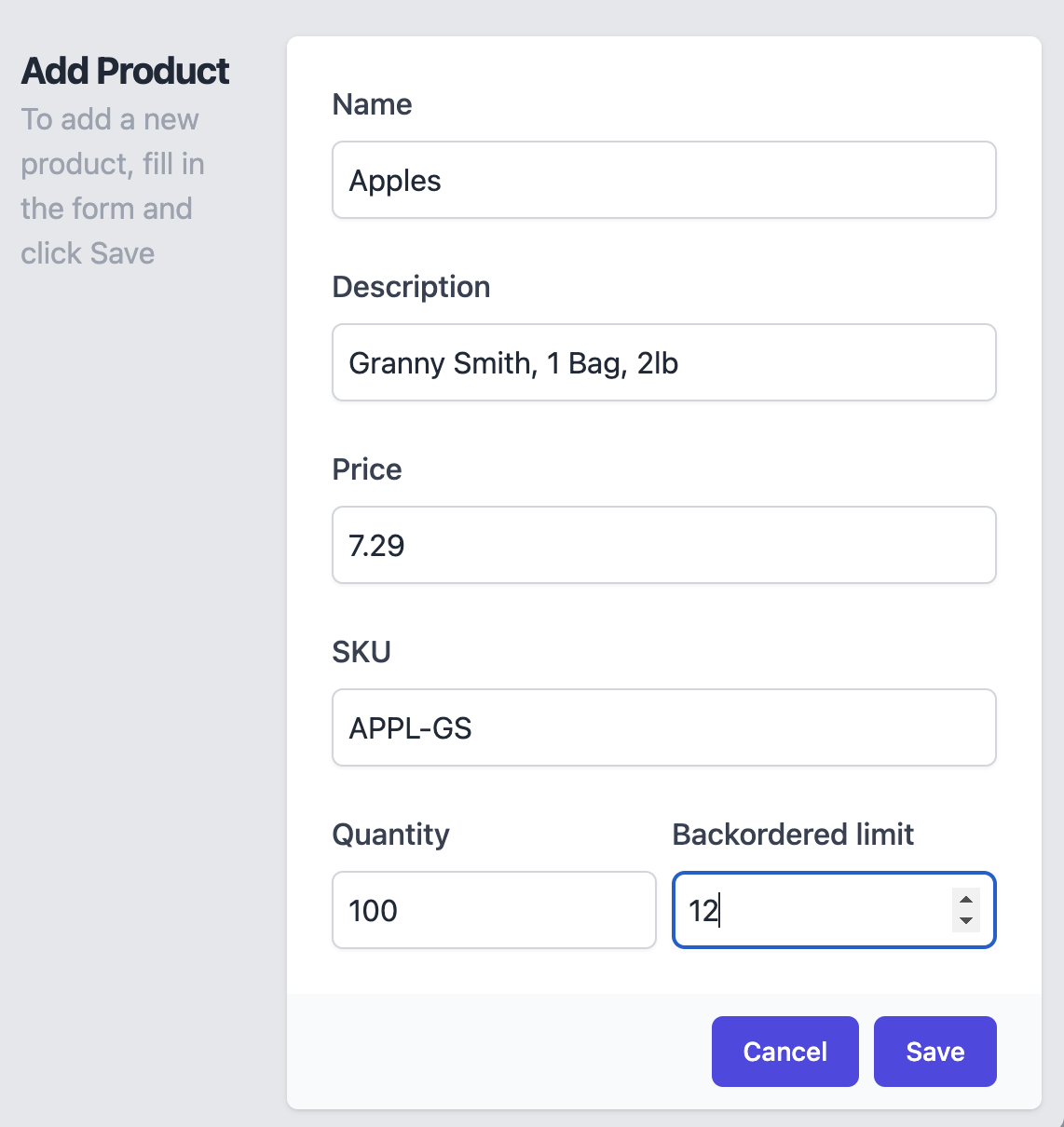
Task: Decrement Backordered limit with down arrow
Action: point(966,921)
